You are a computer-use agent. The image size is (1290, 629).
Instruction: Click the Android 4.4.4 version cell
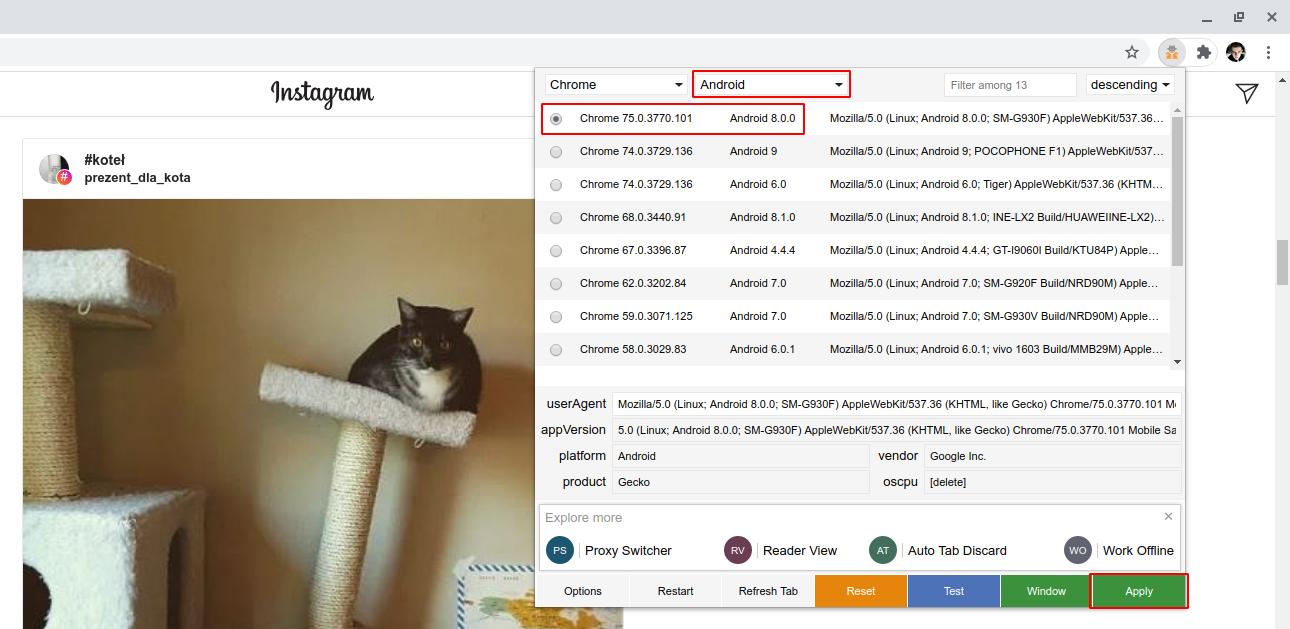[x=763, y=251]
